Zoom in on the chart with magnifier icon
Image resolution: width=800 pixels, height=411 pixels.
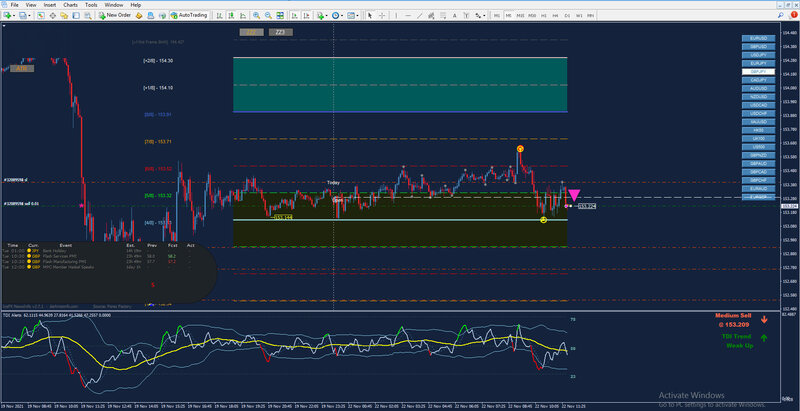pos(256,15)
